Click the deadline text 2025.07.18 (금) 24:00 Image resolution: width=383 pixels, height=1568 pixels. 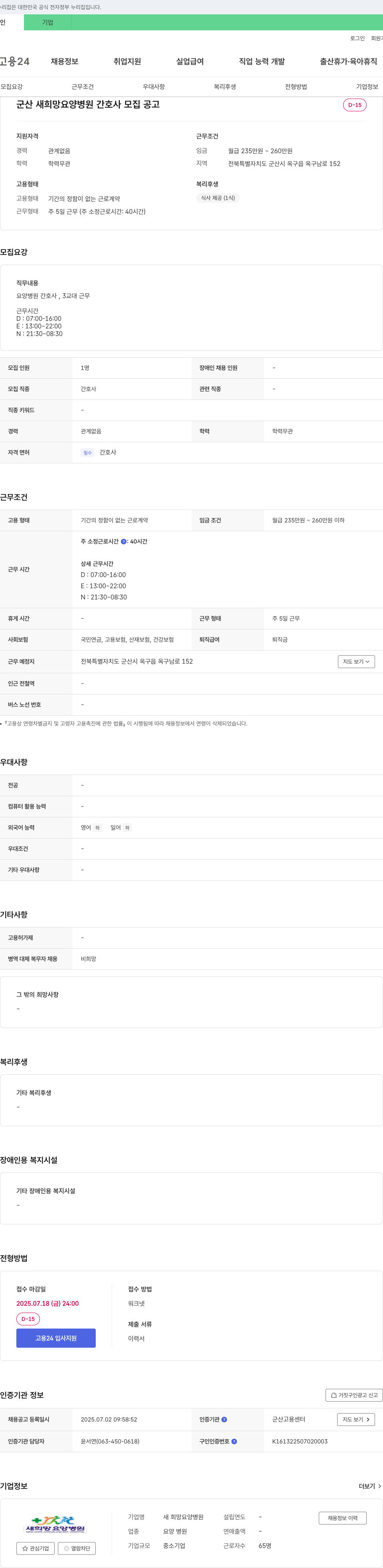coord(47,1303)
